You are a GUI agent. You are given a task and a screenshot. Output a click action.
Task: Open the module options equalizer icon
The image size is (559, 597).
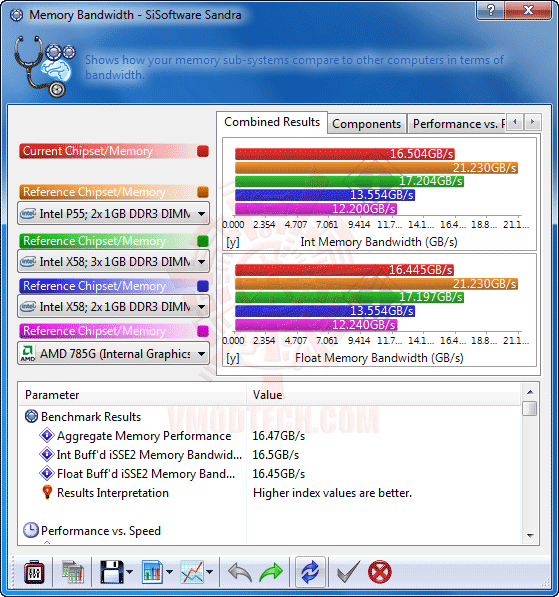pos(34,572)
